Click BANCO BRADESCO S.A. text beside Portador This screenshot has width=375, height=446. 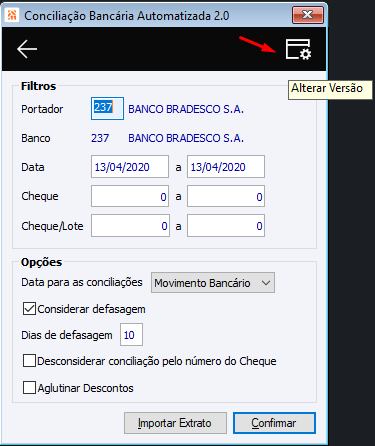186,109
